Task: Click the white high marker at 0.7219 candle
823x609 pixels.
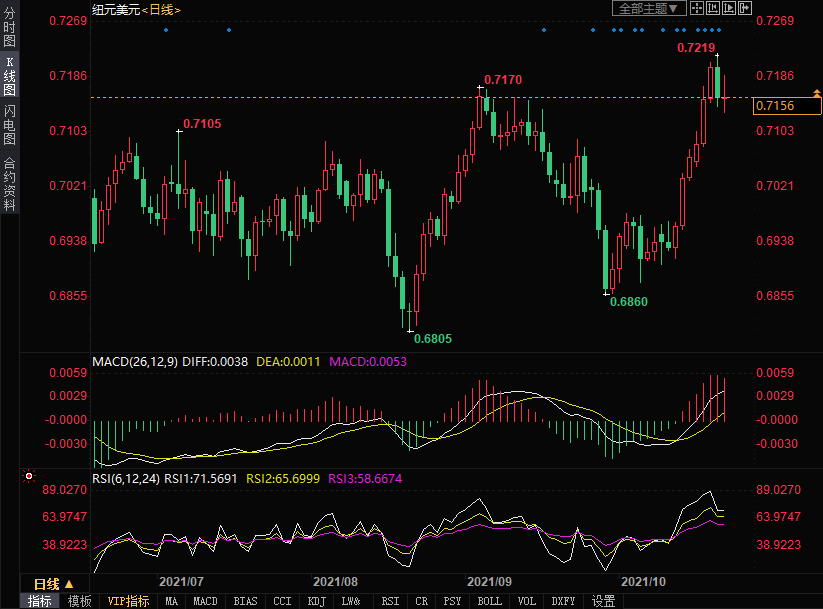Action: (x=717, y=57)
